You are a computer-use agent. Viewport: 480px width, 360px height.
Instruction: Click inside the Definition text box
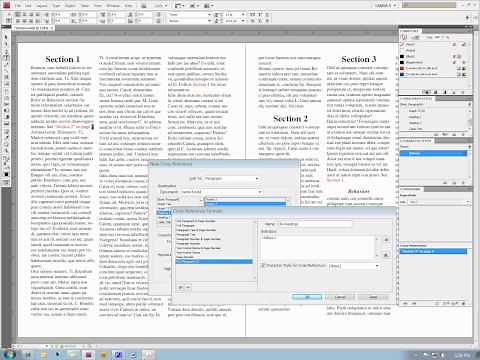point(319,247)
